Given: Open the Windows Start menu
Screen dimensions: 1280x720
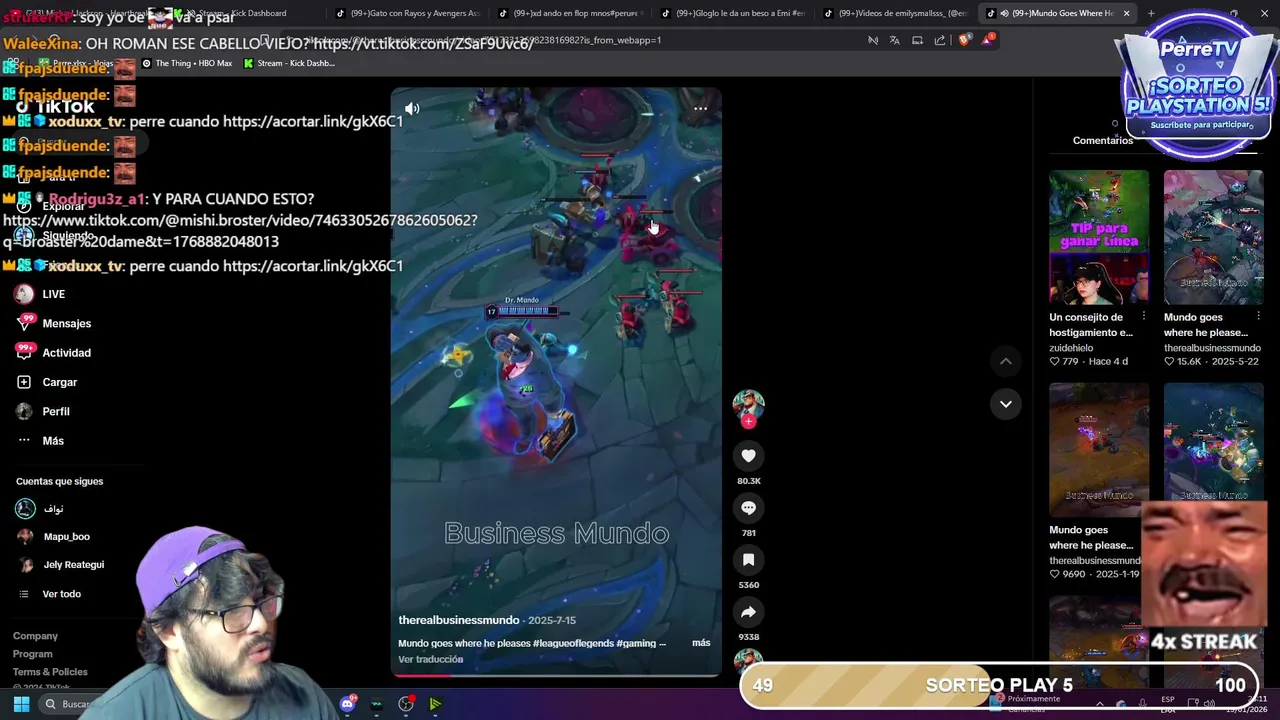Looking at the screenshot, I should click(21, 704).
